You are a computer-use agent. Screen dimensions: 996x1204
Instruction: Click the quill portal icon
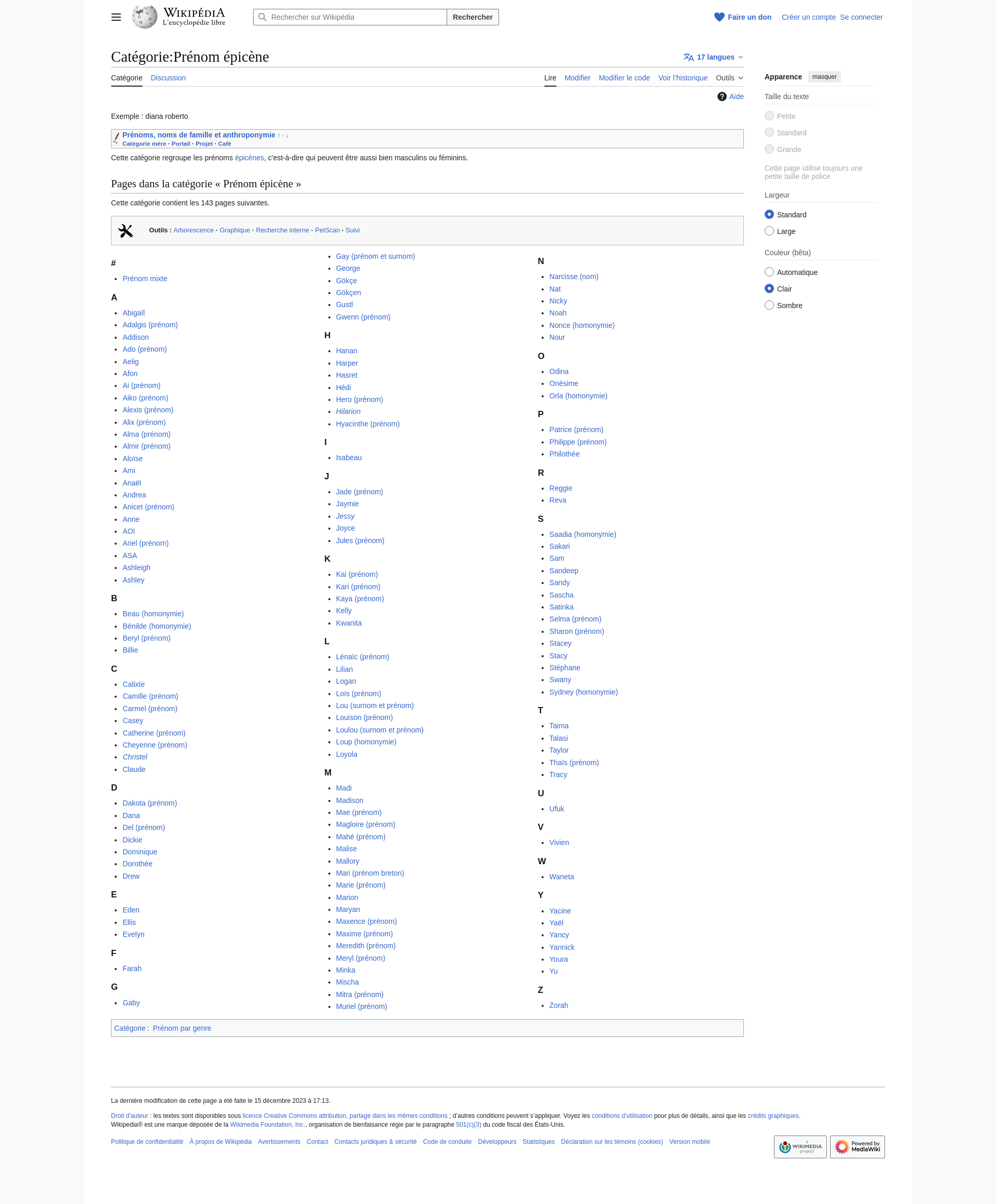pyautogui.click(x=116, y=138)
